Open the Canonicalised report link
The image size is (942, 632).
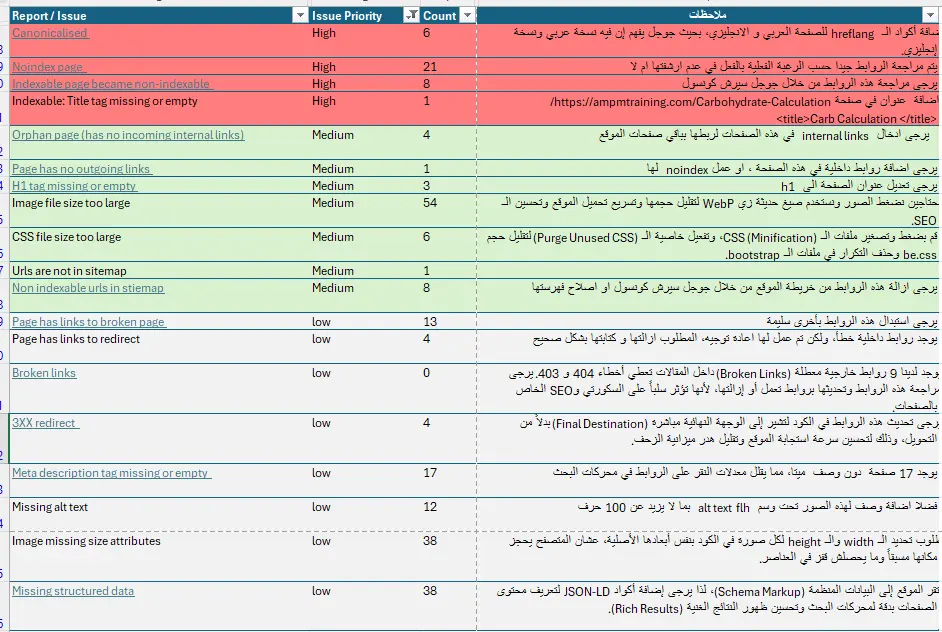coord(48,32)
